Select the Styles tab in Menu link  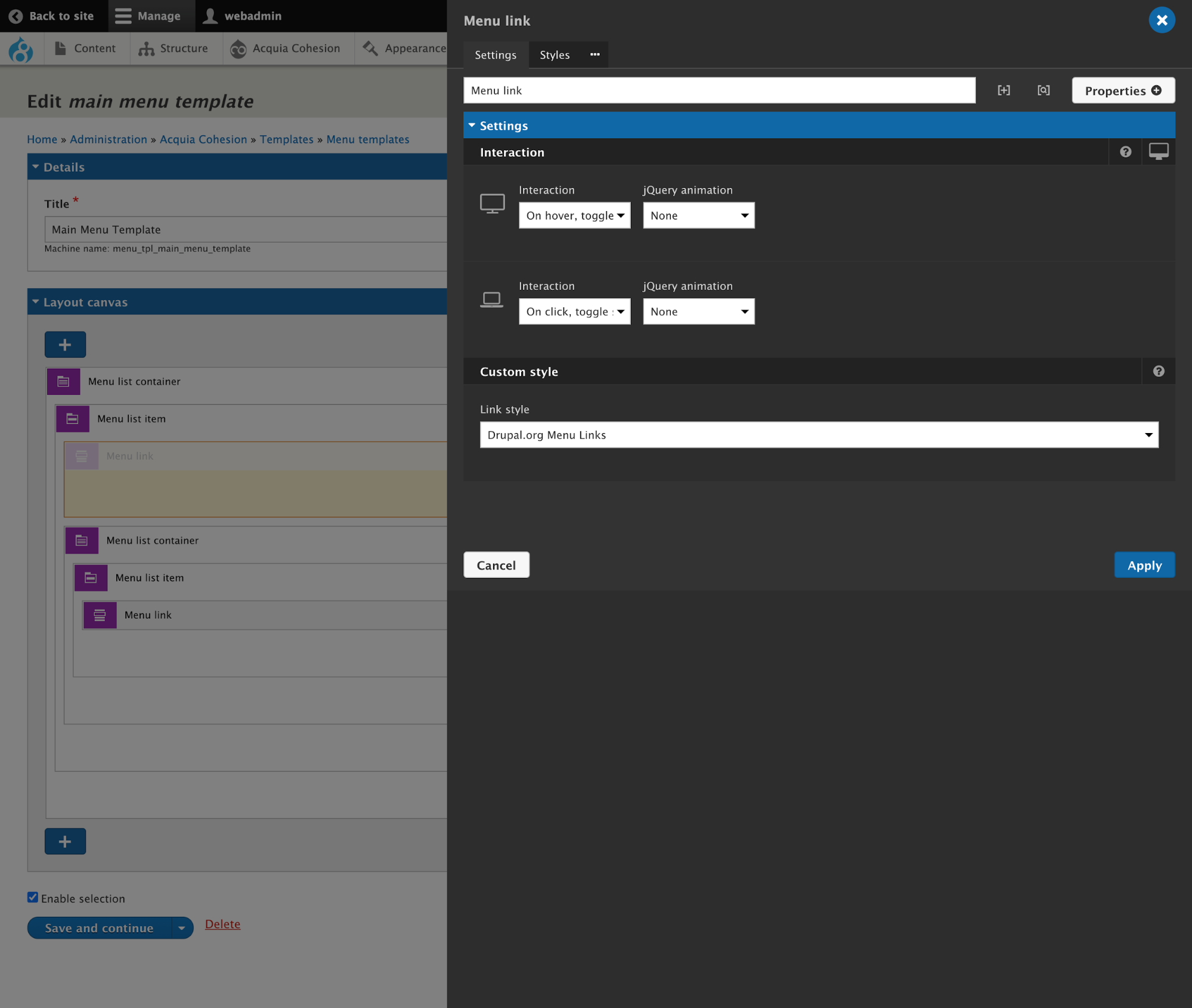point(555,54)
